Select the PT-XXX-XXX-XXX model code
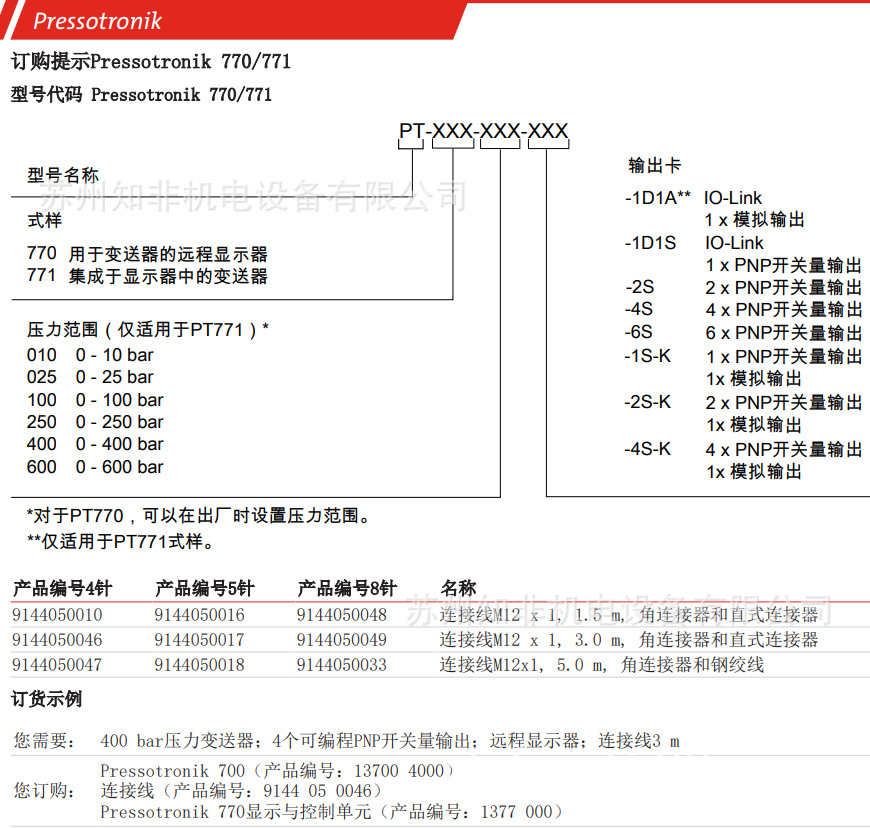The image size is (870, 828). click(x=483, y=131)
